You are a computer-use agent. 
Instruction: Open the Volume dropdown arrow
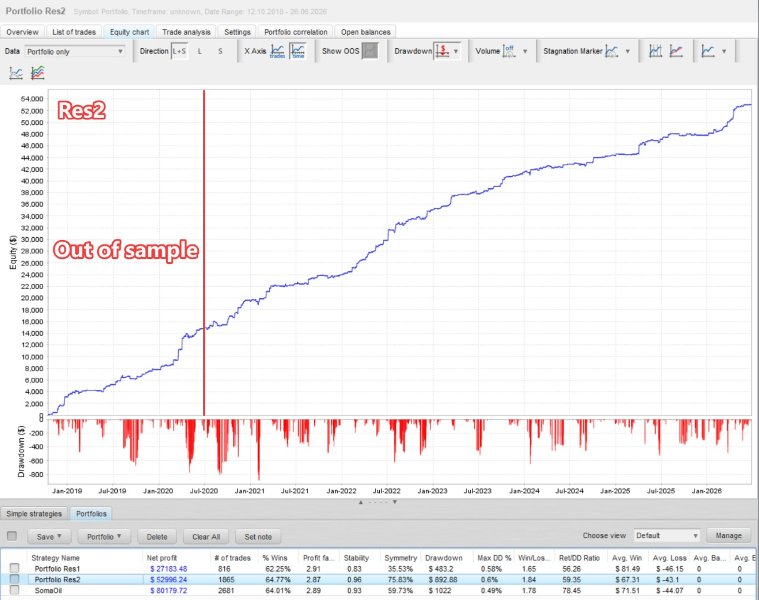(x=525, y=51)
